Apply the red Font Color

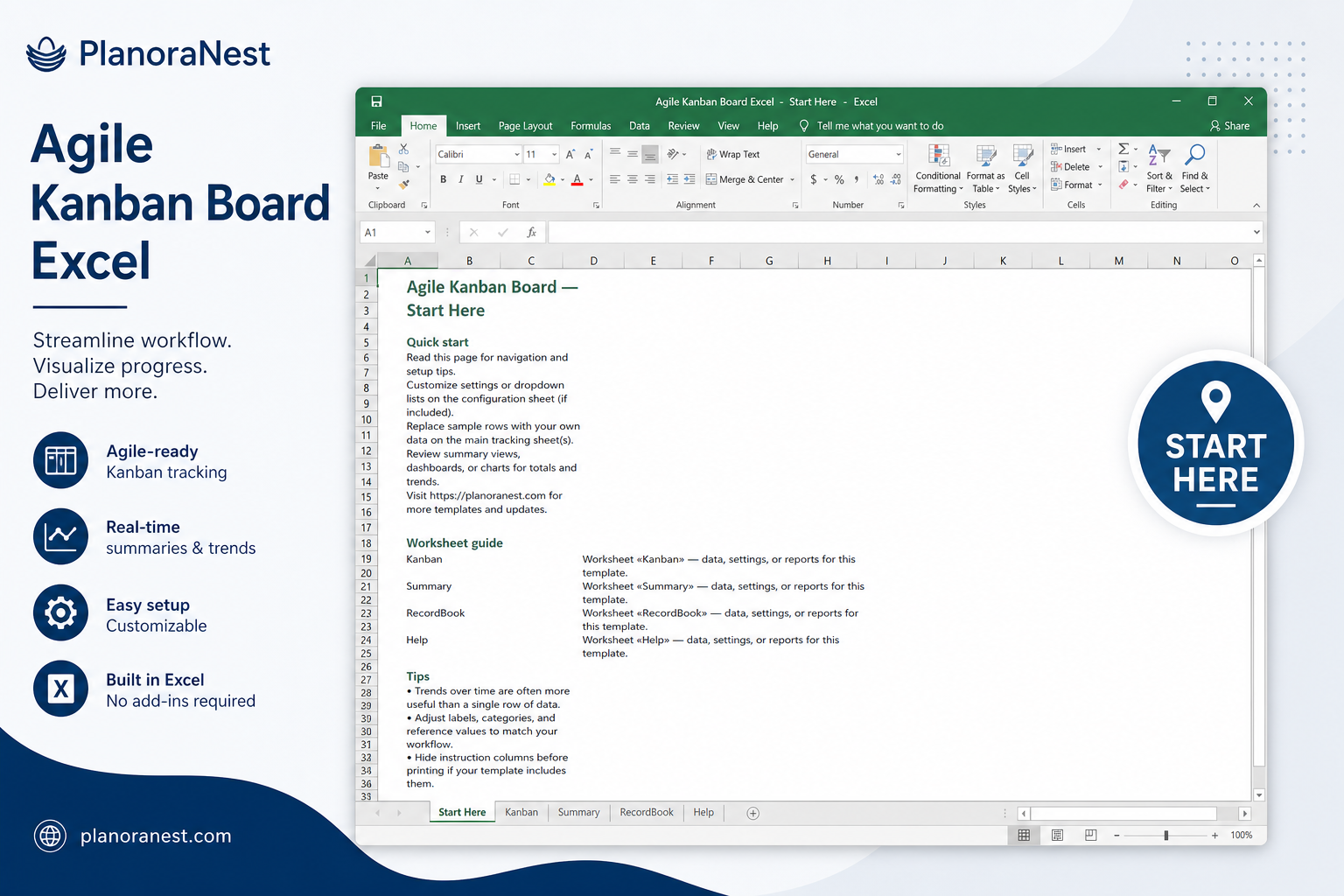(x=577, y=179)
